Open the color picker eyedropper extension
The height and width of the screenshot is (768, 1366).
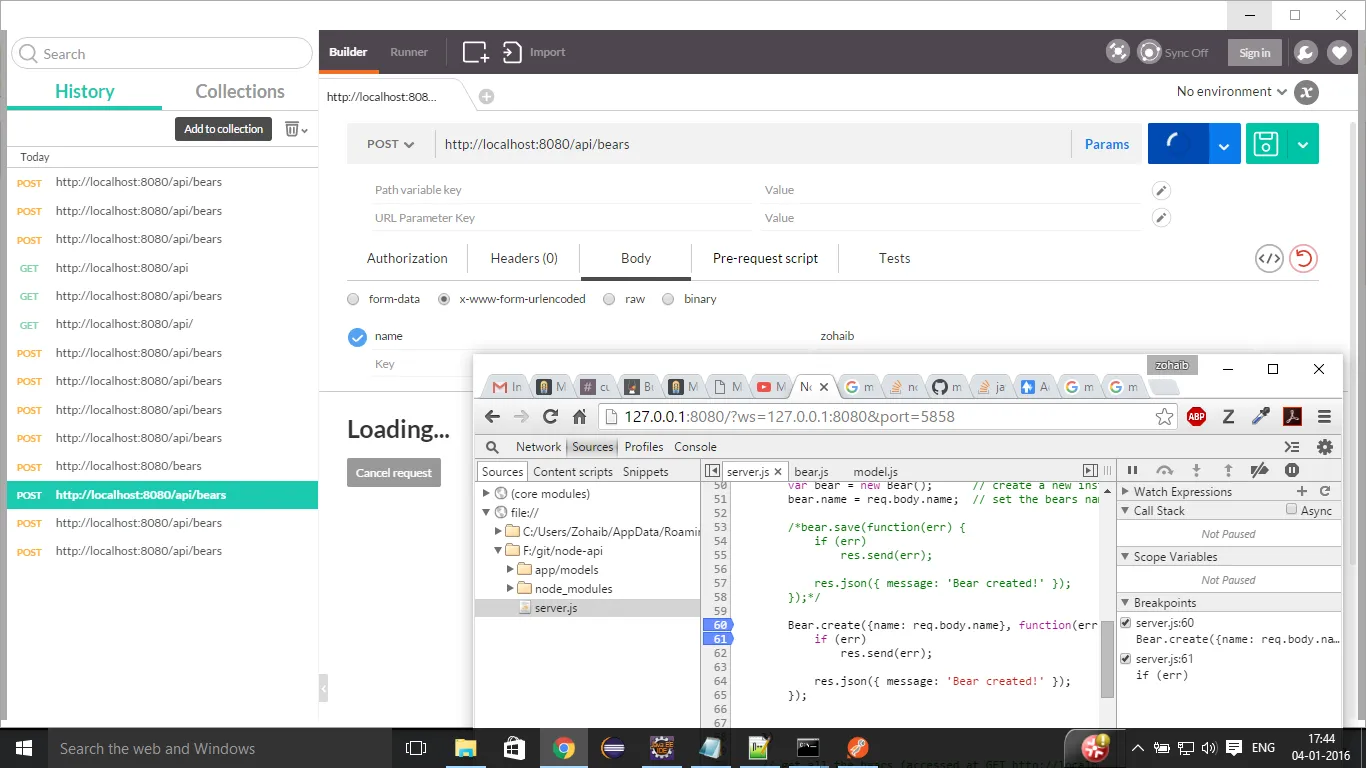click(x=1260, y=417)
